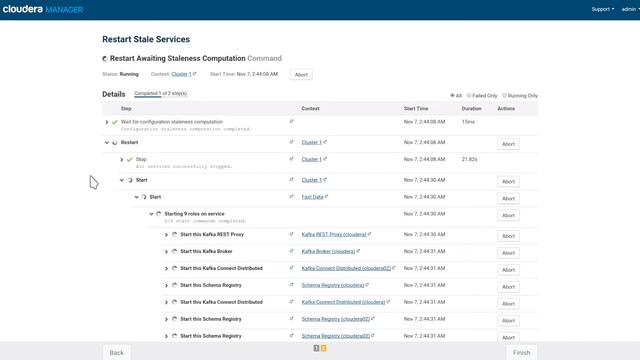Open Cluster 1 link in Start row
Screen dimensions: 640x360
[311, 180]
